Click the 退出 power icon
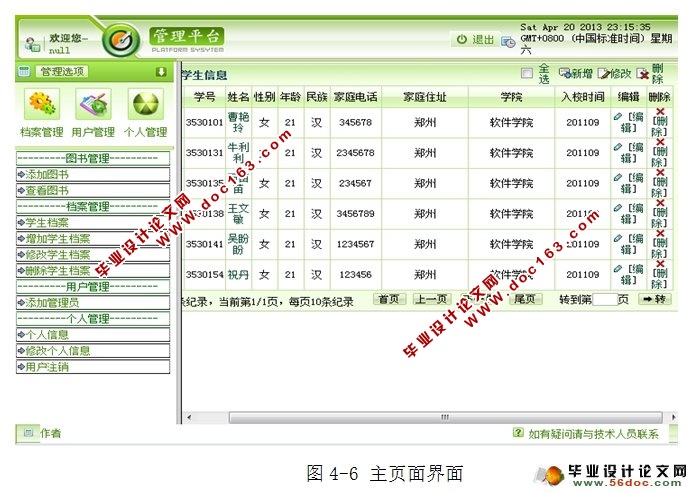Viewport: 697px width, 493px height. click(x=461, y=40)
